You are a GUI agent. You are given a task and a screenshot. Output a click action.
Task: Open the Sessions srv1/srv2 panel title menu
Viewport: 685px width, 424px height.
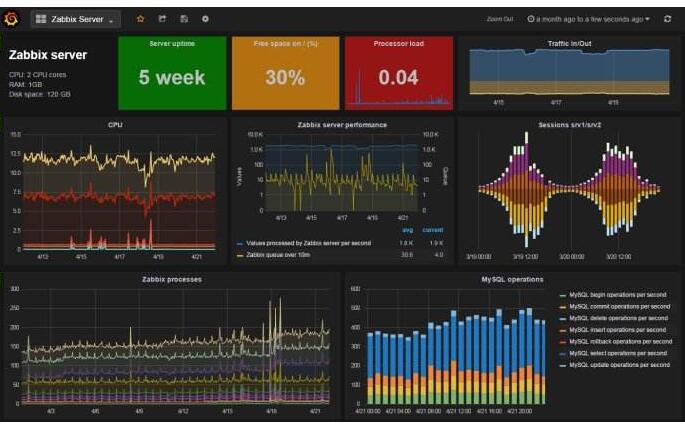(569, 125)
